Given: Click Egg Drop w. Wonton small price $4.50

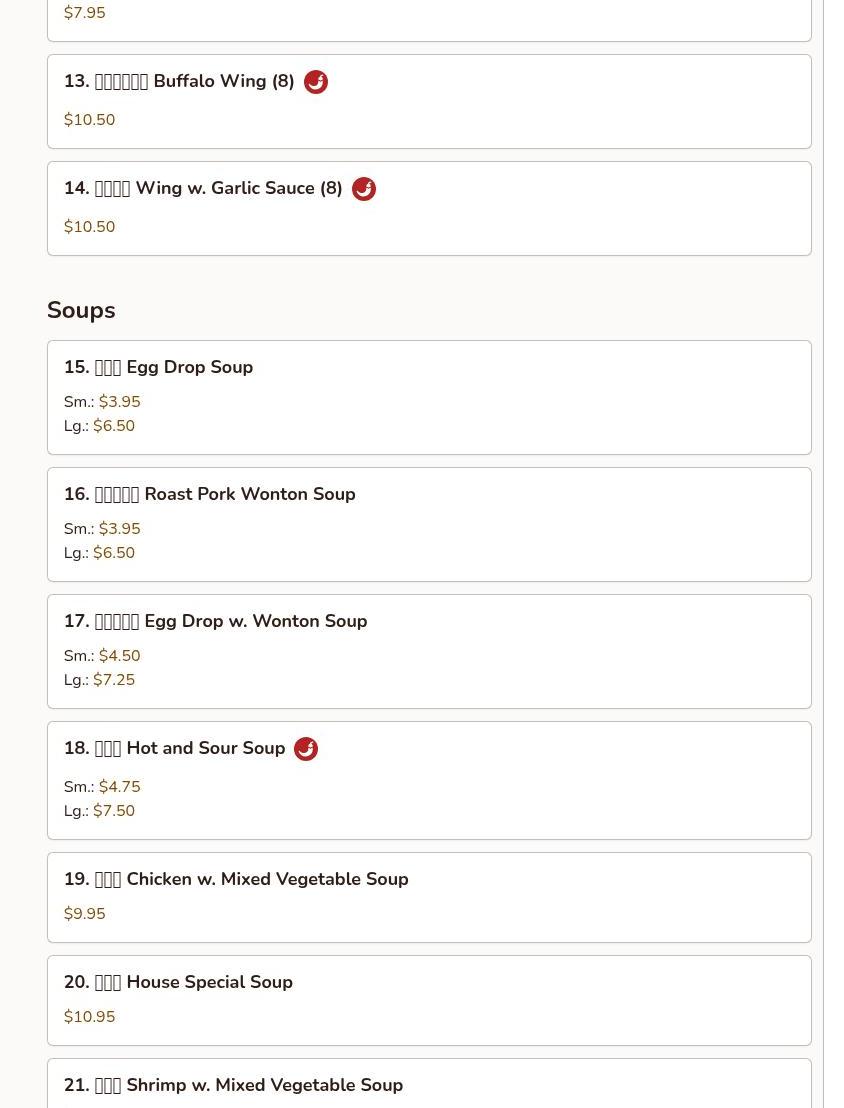Looking at the screenshot, I should point(120,656).
